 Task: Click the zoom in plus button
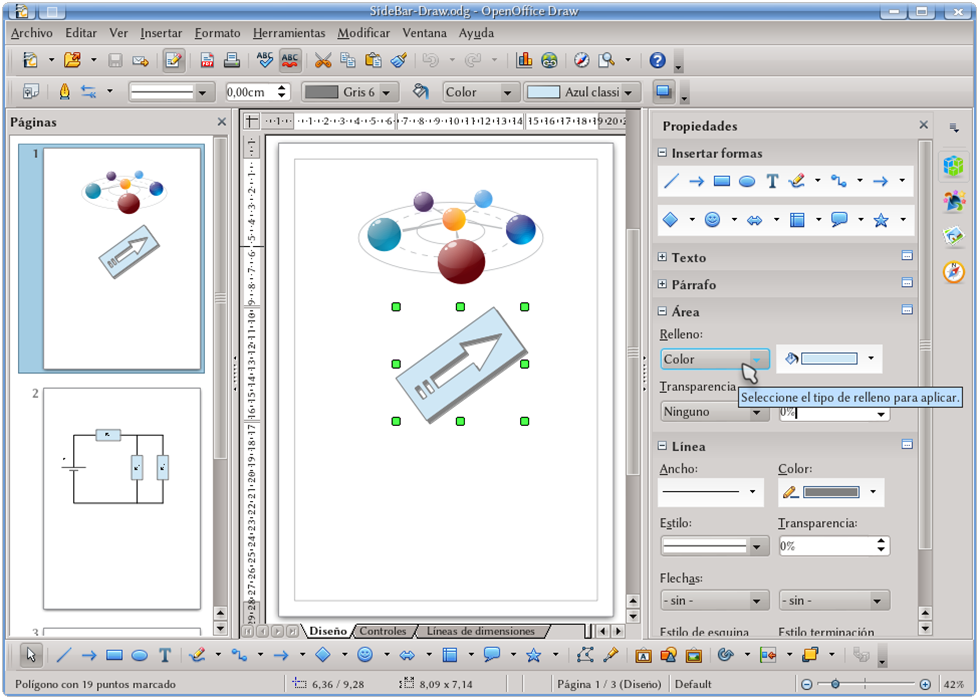pos(925,684)
